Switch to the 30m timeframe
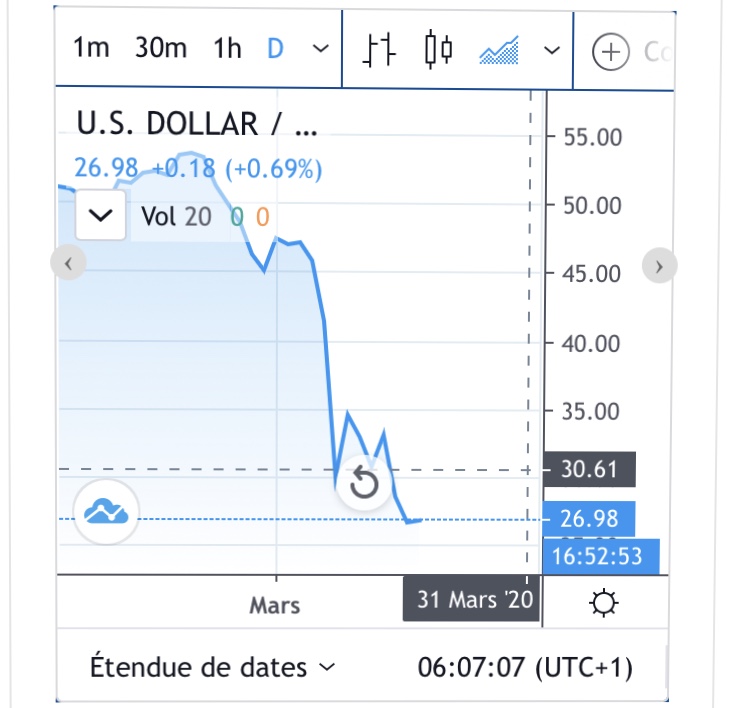733x708 pixels. click(160, 48)
